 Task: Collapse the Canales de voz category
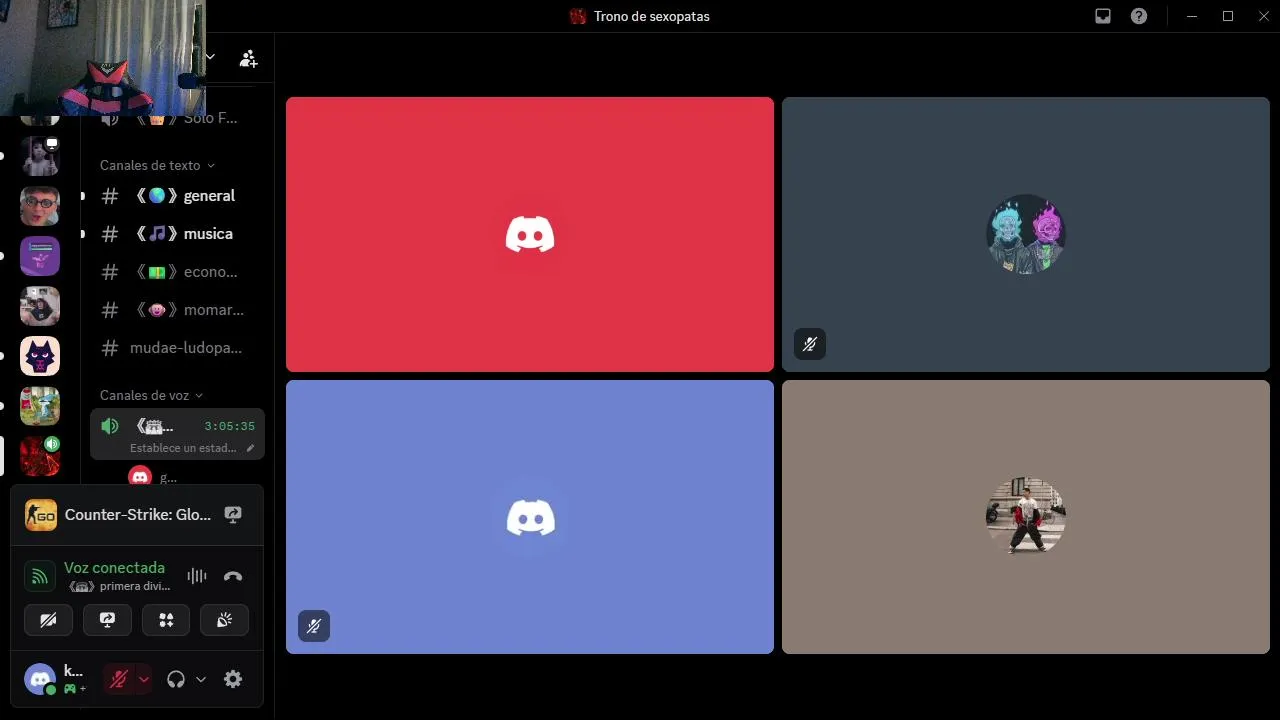[x=151, y=395]
